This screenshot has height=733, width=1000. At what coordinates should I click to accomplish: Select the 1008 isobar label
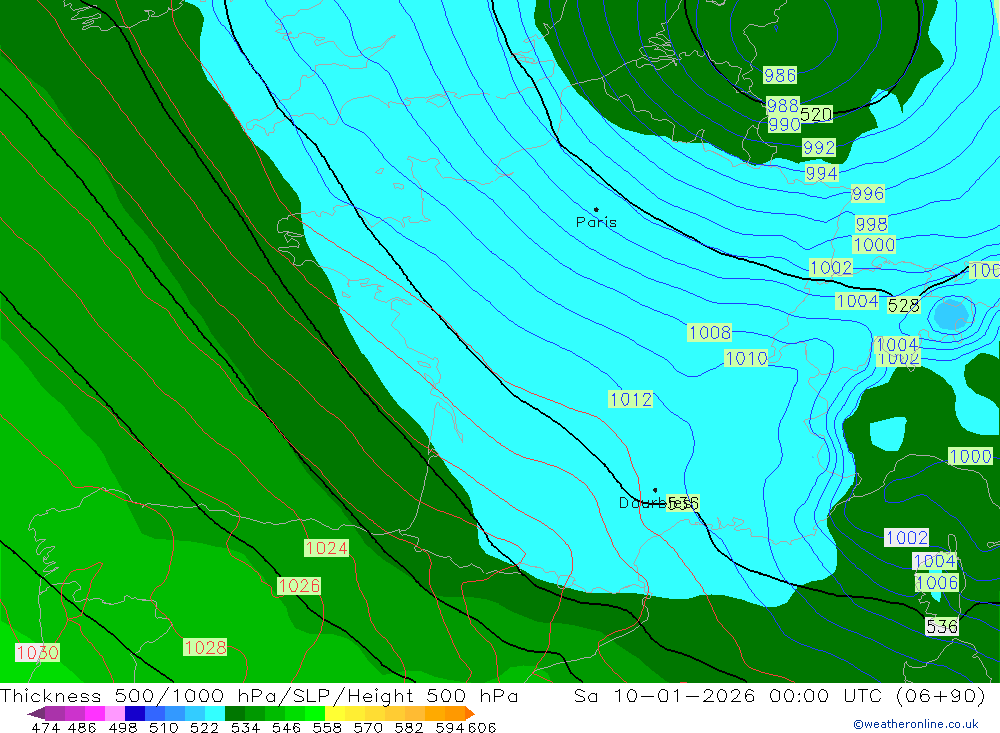[x=710, y=332]
